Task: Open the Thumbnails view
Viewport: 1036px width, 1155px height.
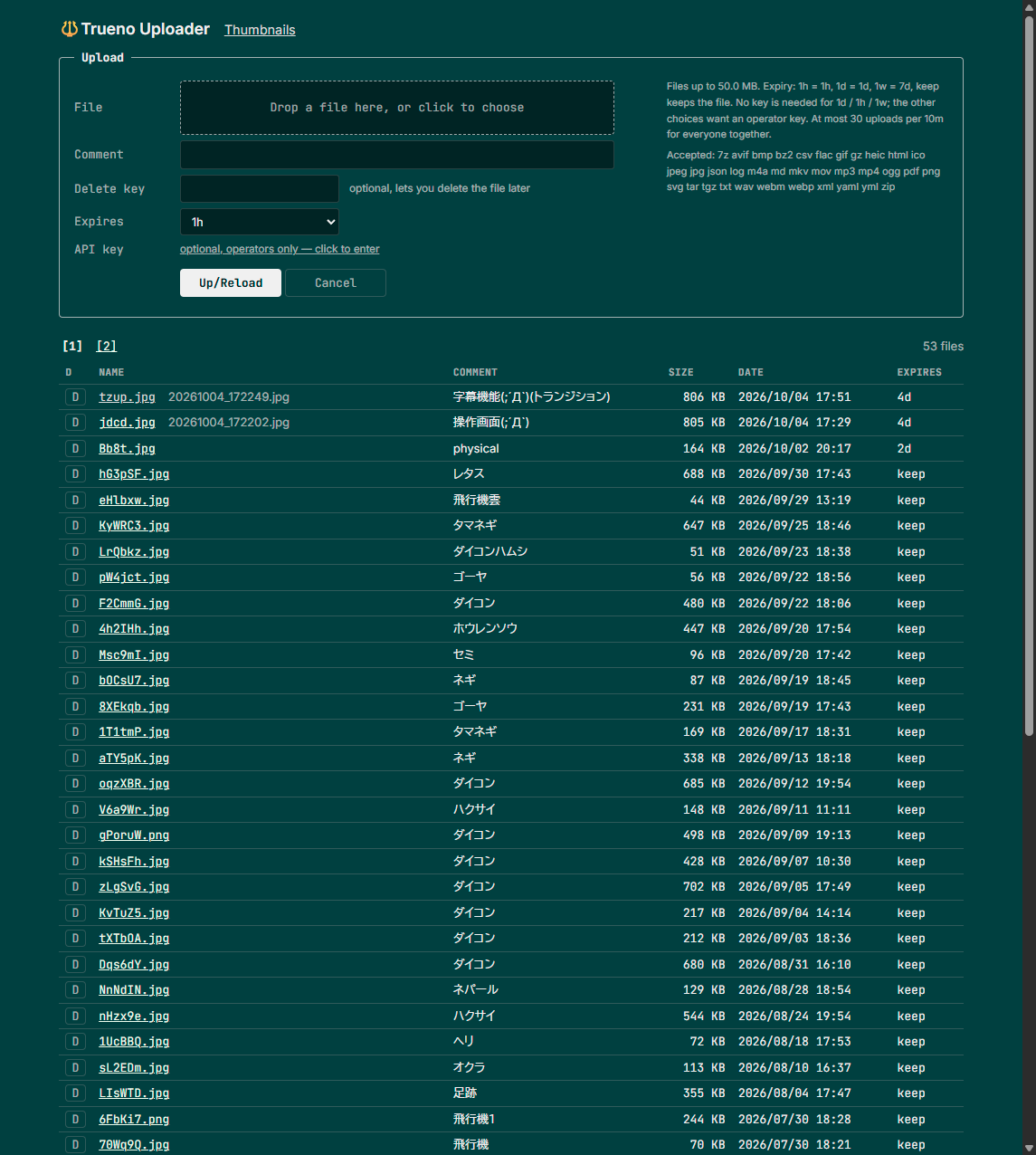Action: [x=260, y=30]
